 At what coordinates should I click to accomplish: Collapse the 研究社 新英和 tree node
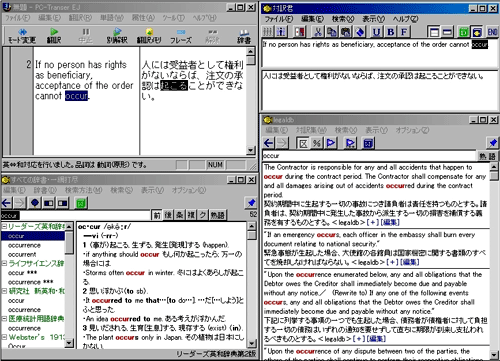pos(4,291)
